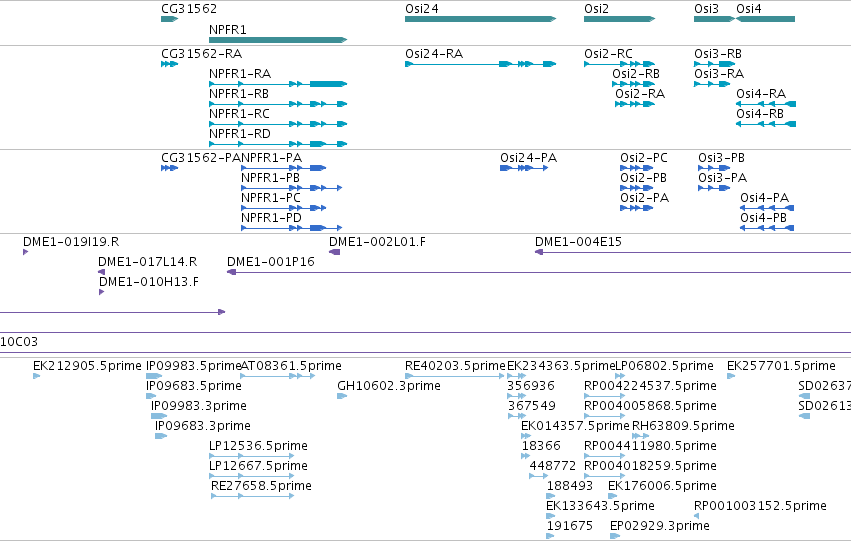Screen dimensions: 851x541
Task: Click transcript Osi3-RA
Action: (712, 84)
